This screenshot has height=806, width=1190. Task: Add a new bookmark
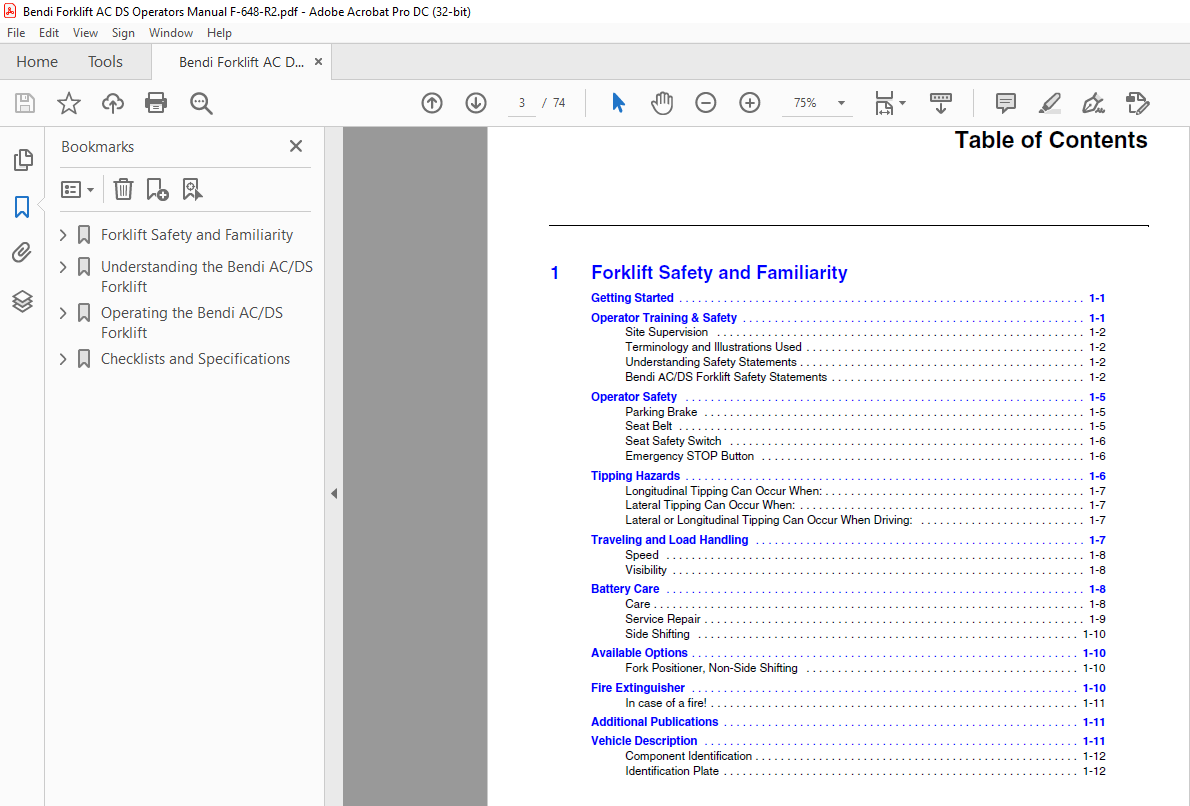pos(157,189)
